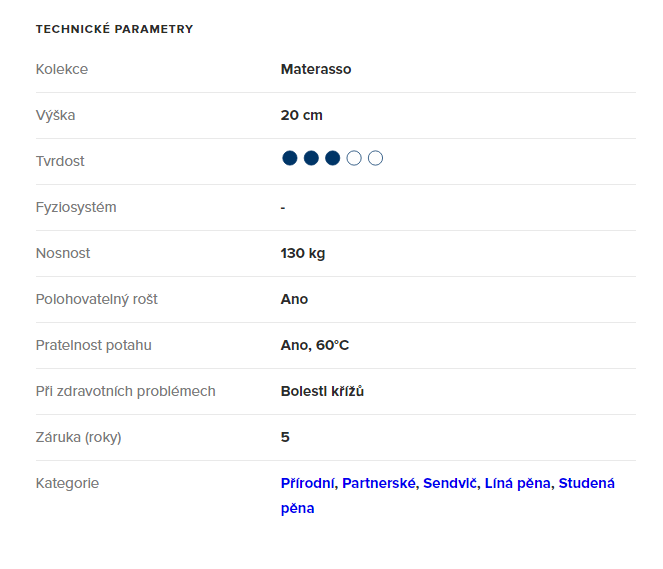
Task: Select the 20 cm height value
Action: [302, 115]
